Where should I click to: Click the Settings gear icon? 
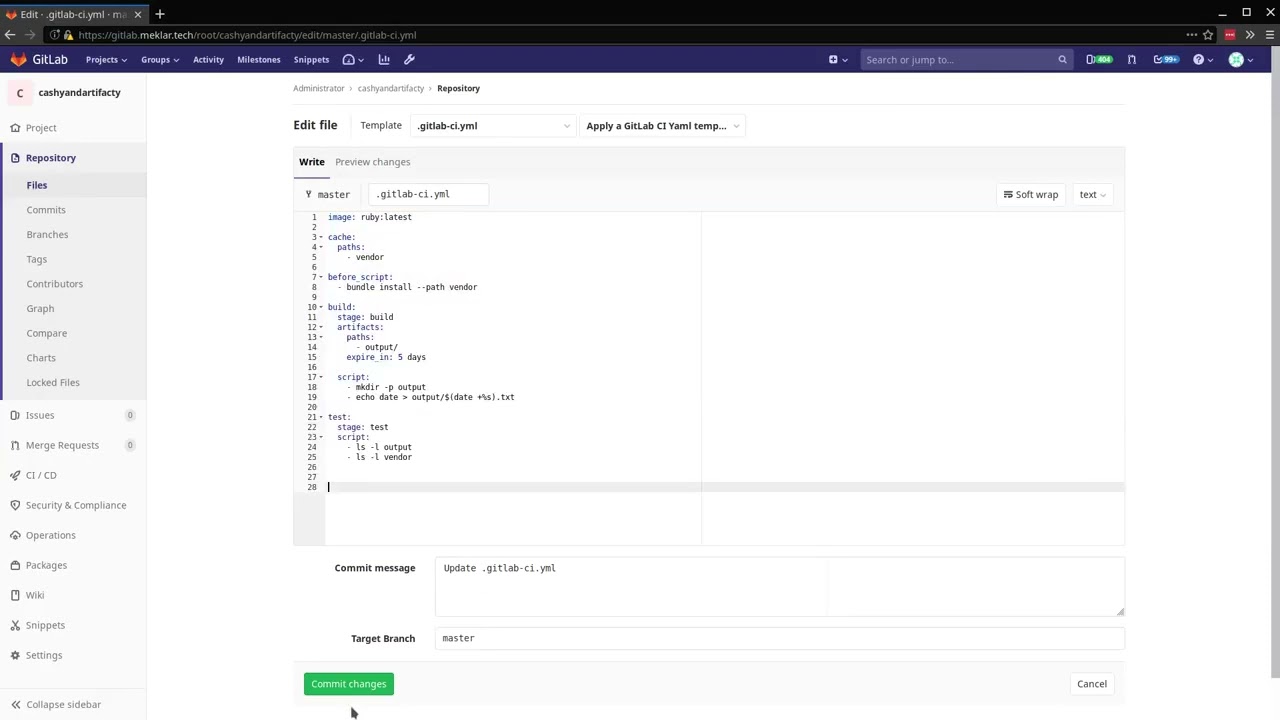(x=15, y=655)
